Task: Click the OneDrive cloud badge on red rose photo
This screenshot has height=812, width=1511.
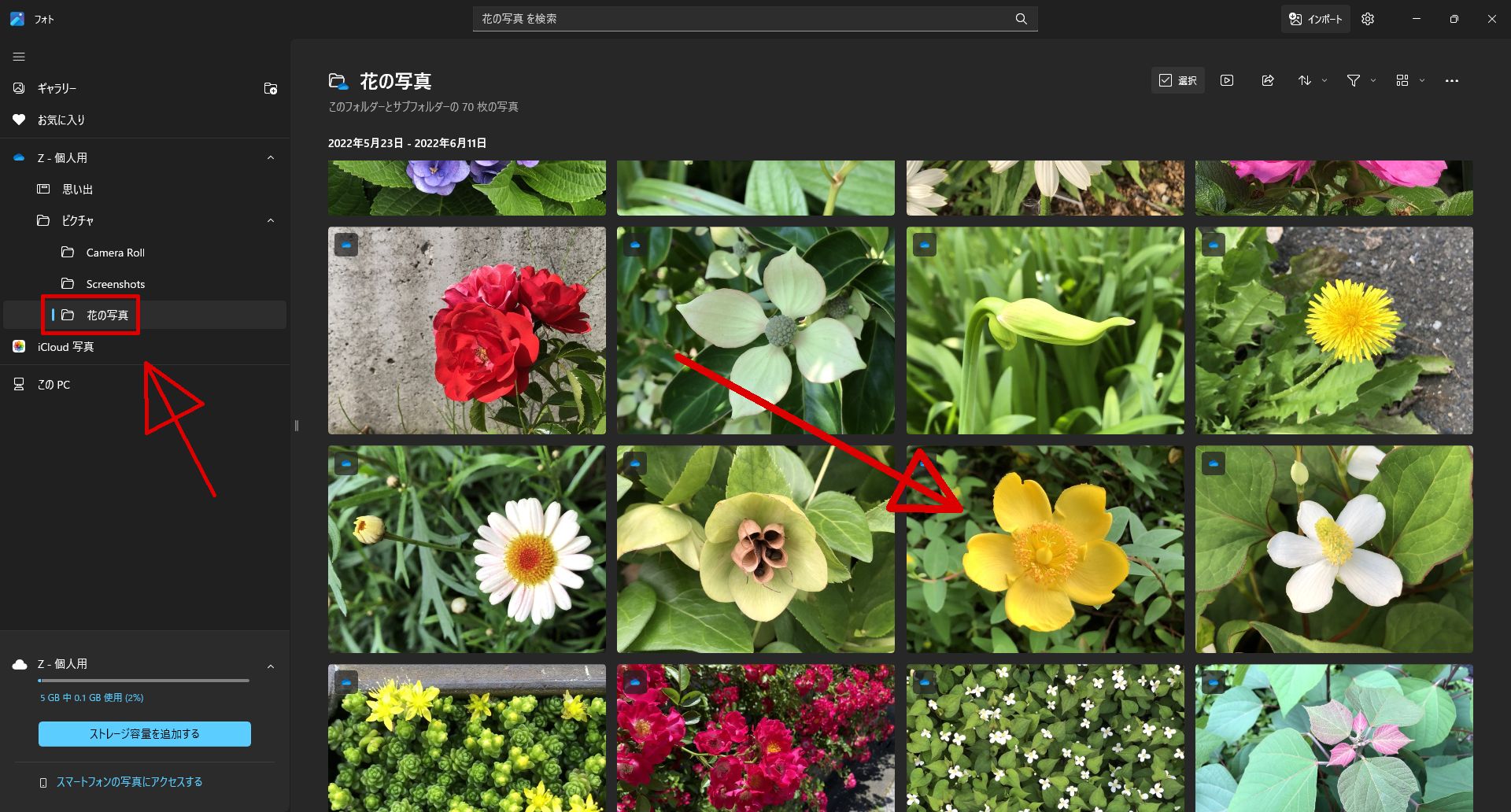Action: pos(346,245)
